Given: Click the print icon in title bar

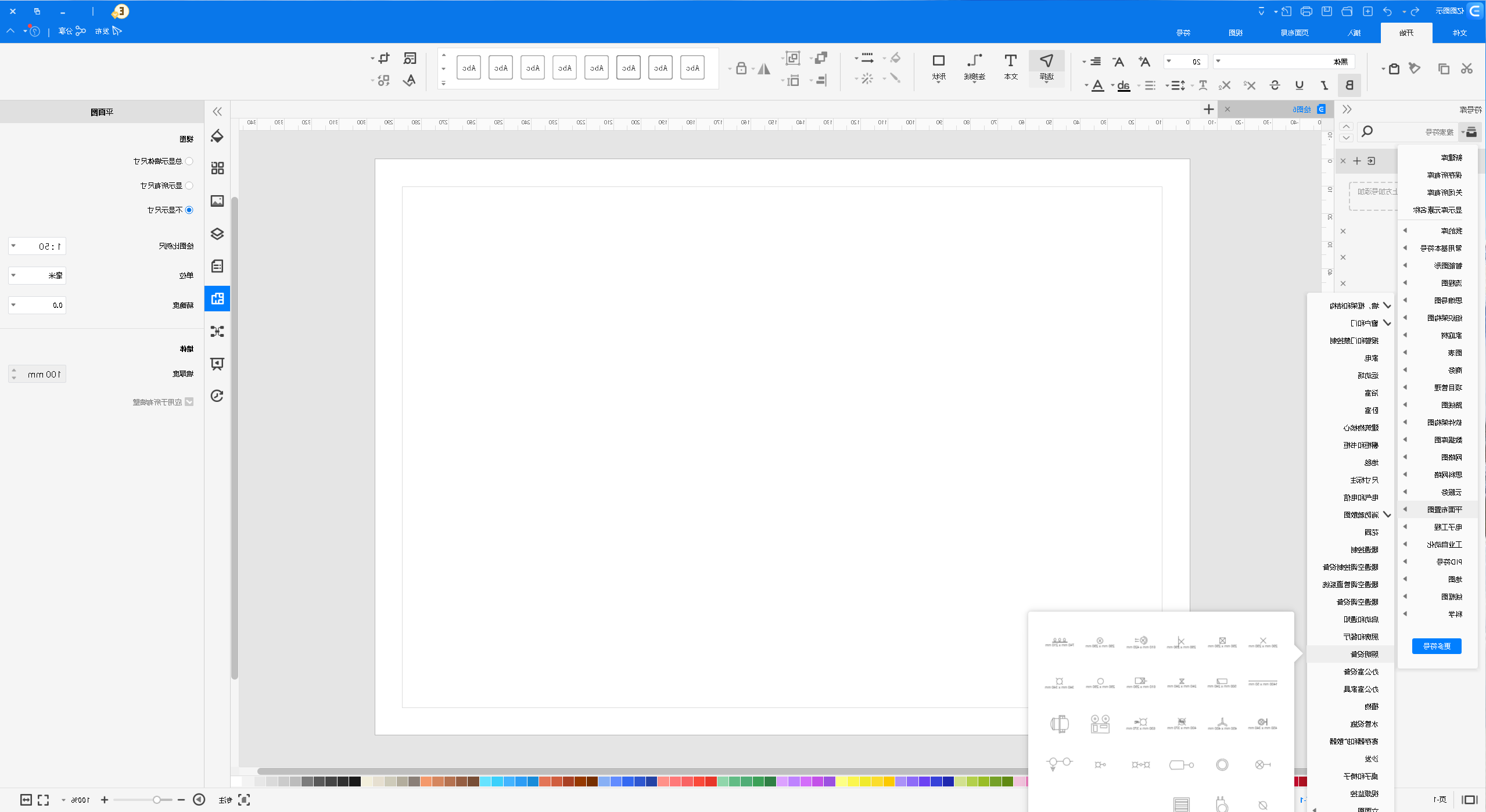Looking at the screenshot, I should point(1306,11).
